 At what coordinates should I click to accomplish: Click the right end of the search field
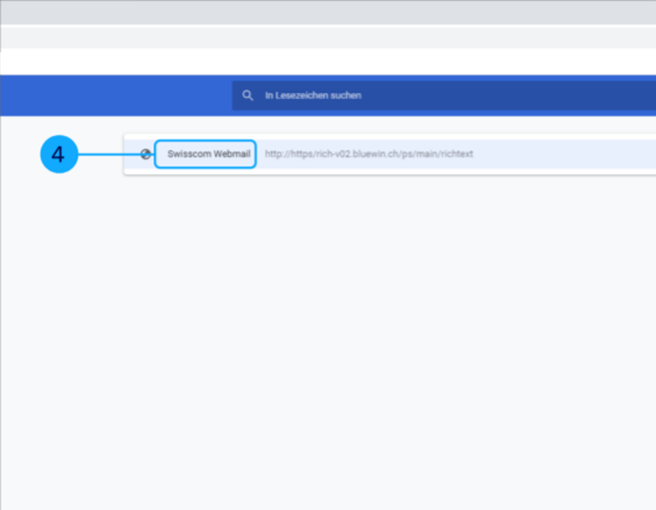[x=630, y=96]
